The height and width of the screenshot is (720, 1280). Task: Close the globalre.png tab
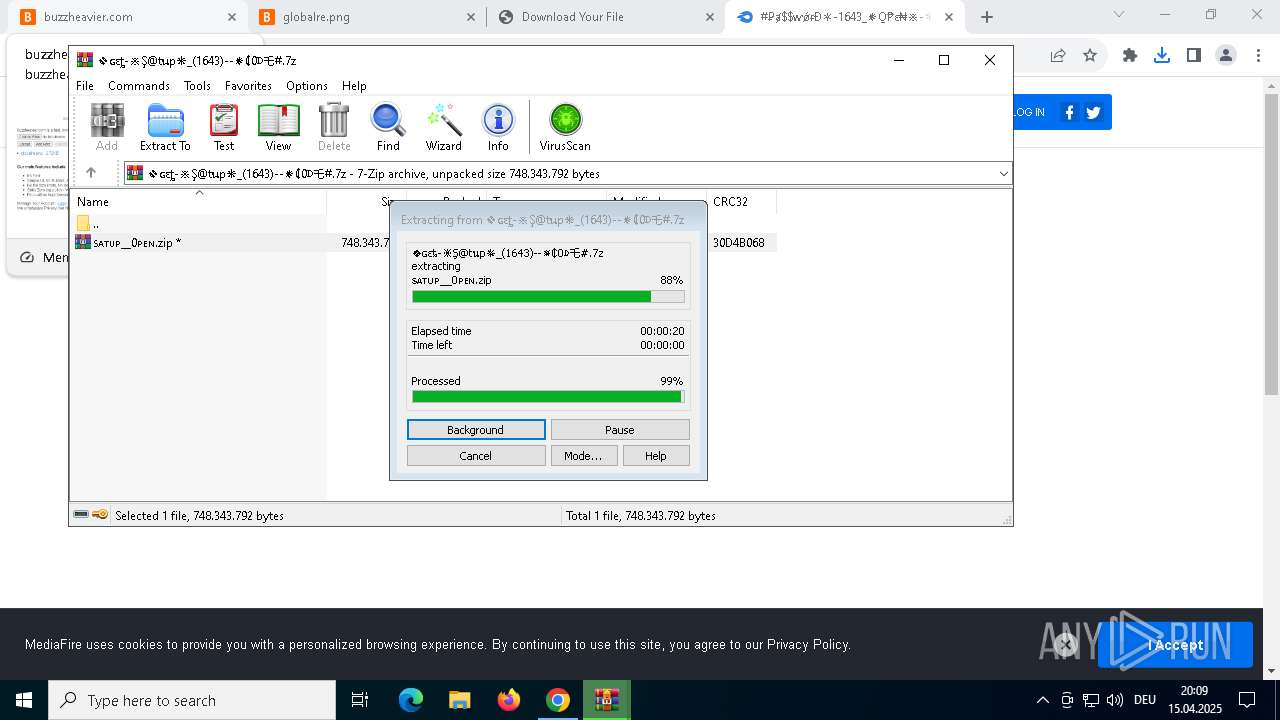[471, 17]
